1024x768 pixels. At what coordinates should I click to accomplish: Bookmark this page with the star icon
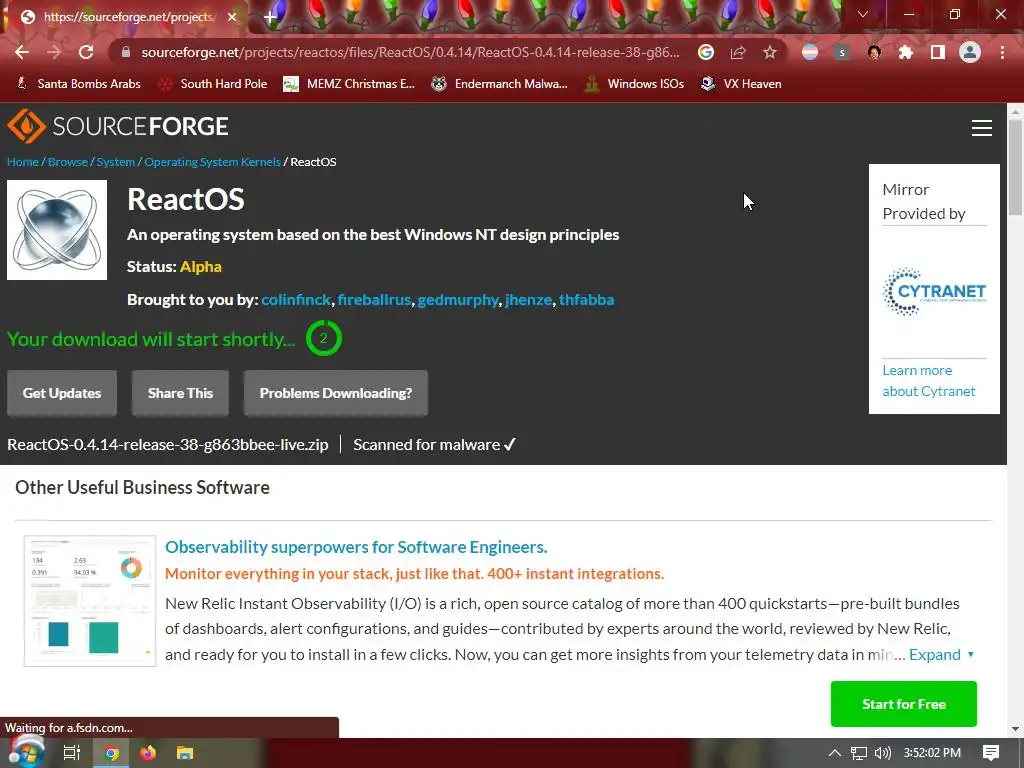(x=770, y=52)
